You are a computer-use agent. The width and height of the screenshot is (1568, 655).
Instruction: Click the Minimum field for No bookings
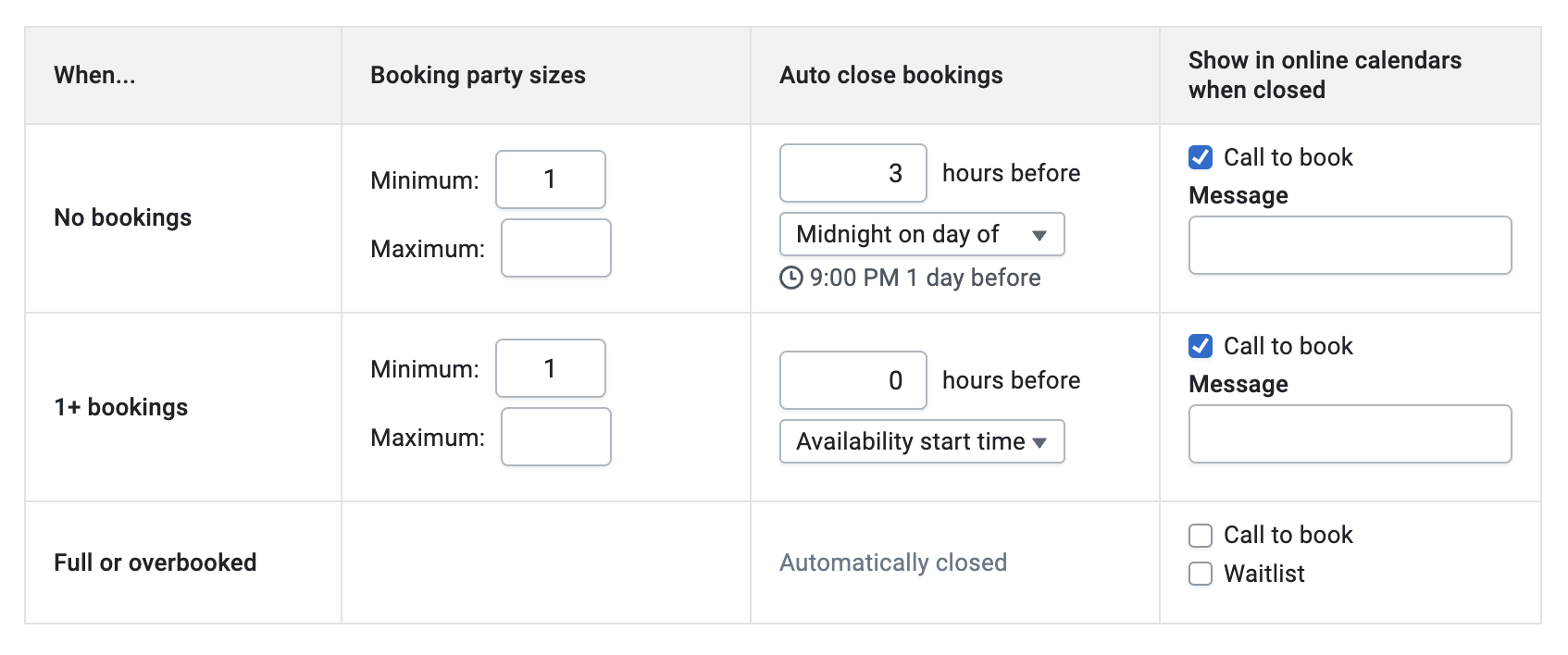pyautogui.click(x=551, y=179)
